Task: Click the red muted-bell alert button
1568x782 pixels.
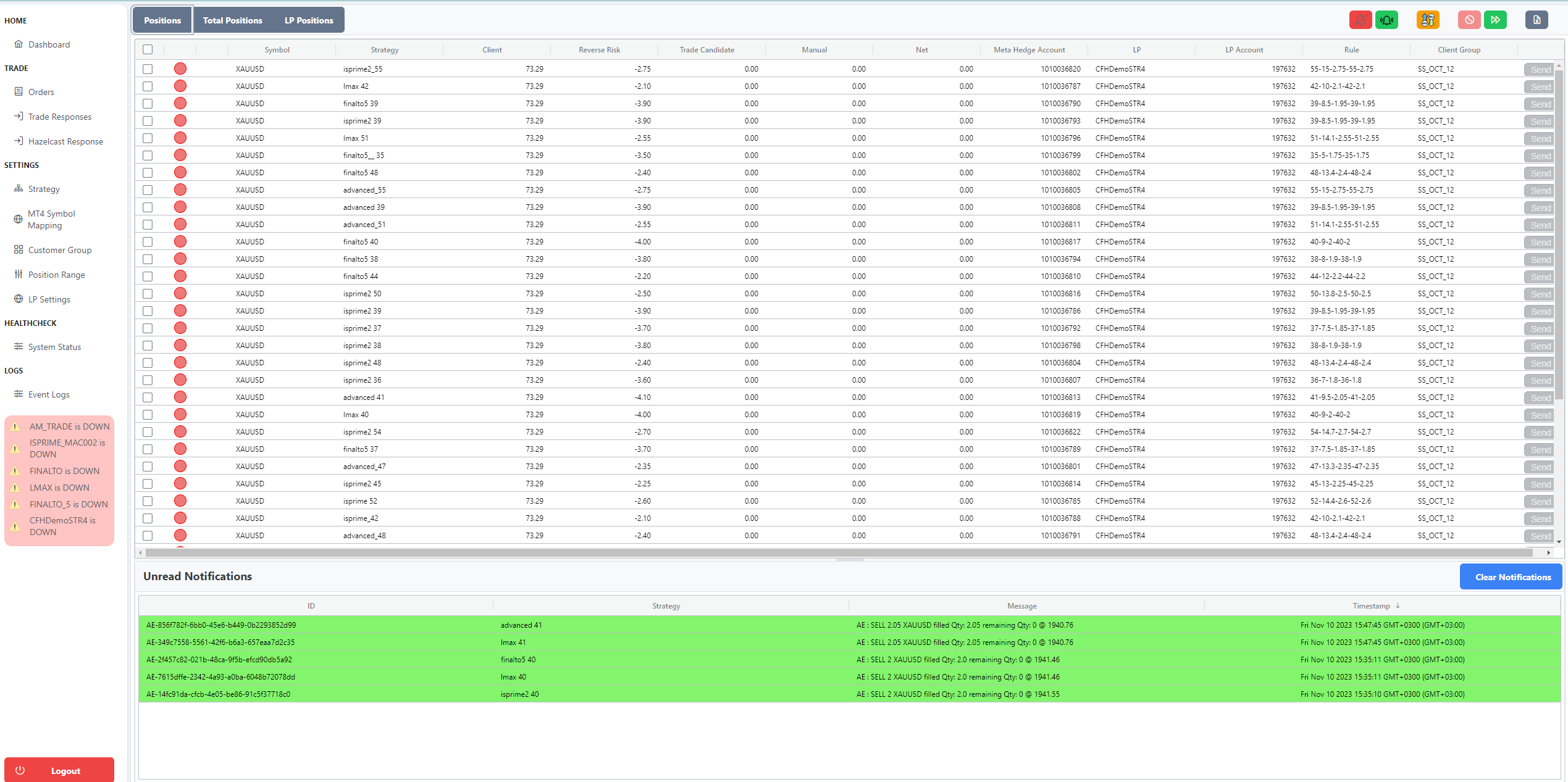Action: click(x=1360, y=20)
